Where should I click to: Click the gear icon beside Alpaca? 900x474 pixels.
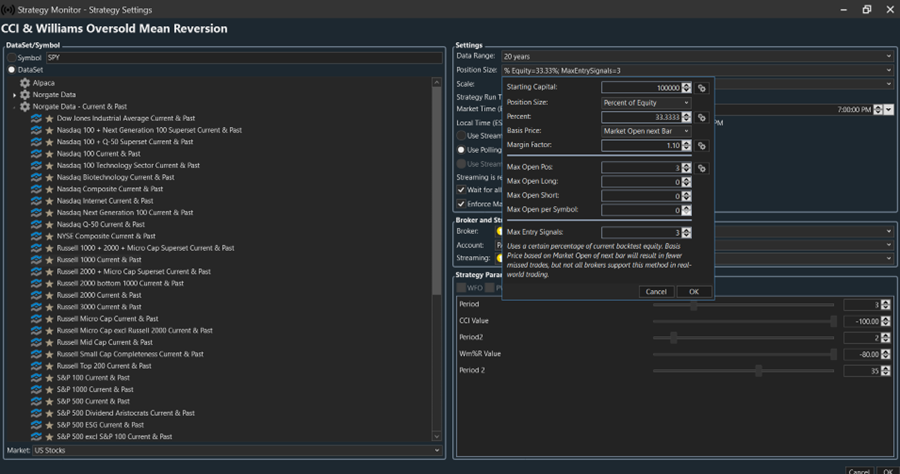pyautogui.click(x=25, y=82)
